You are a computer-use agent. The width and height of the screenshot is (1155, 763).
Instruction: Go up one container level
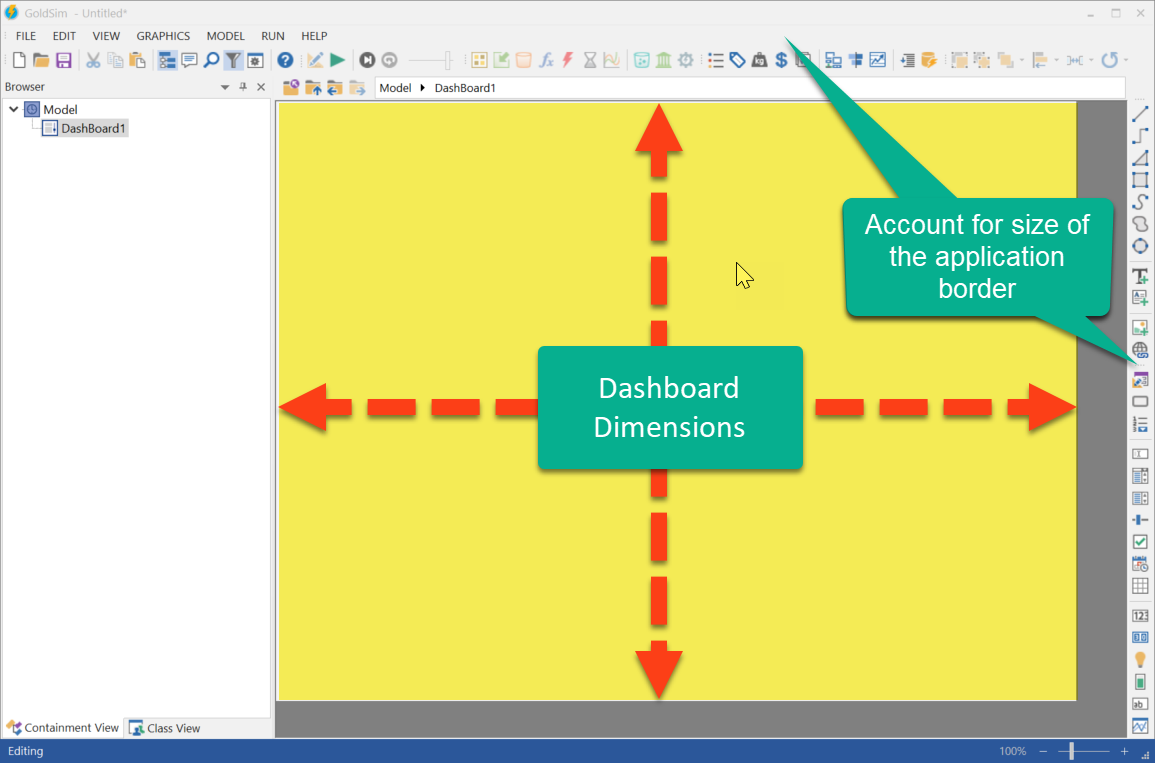click(x=313, y=88)
